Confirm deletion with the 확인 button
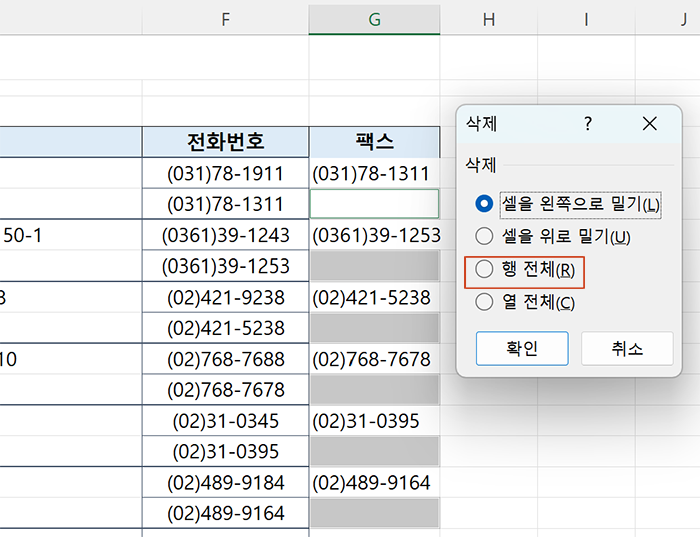The height and width of the screenshot is (537, 700). tap(522, 348)
